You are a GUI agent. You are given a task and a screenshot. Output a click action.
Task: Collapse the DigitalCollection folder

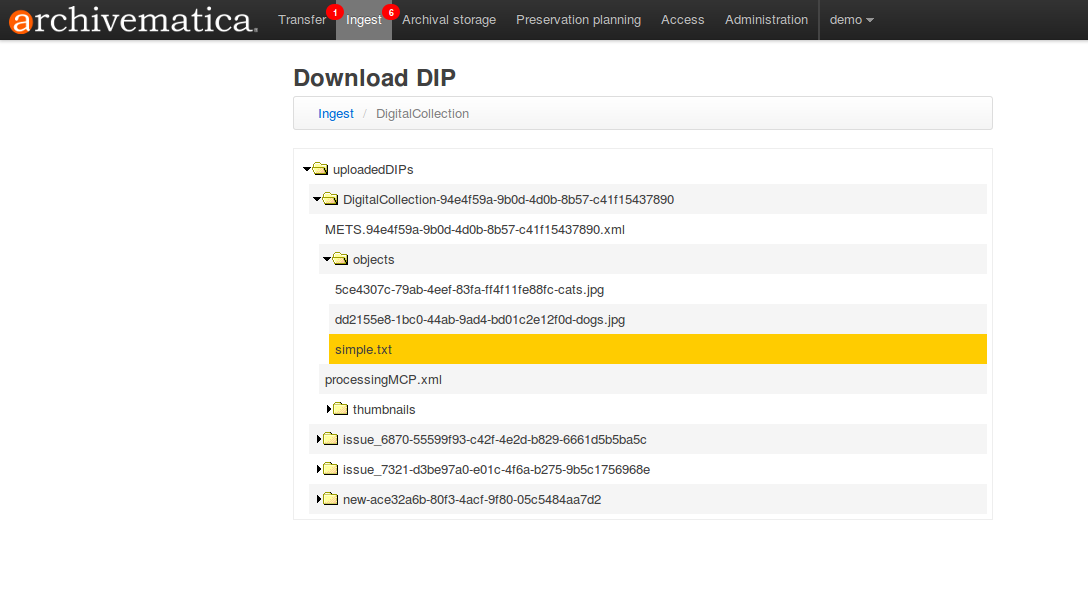click(x=317, y=199)
